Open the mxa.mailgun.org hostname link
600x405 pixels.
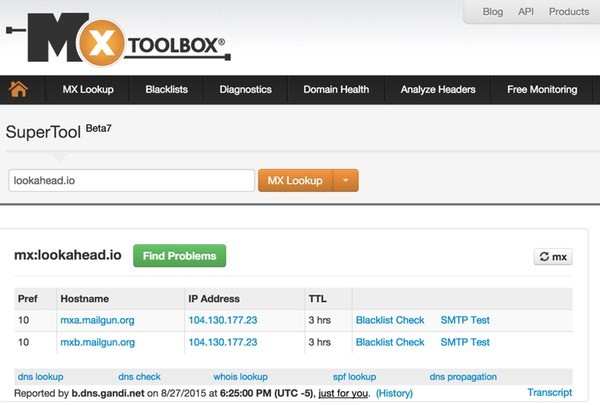pos(97,320)
